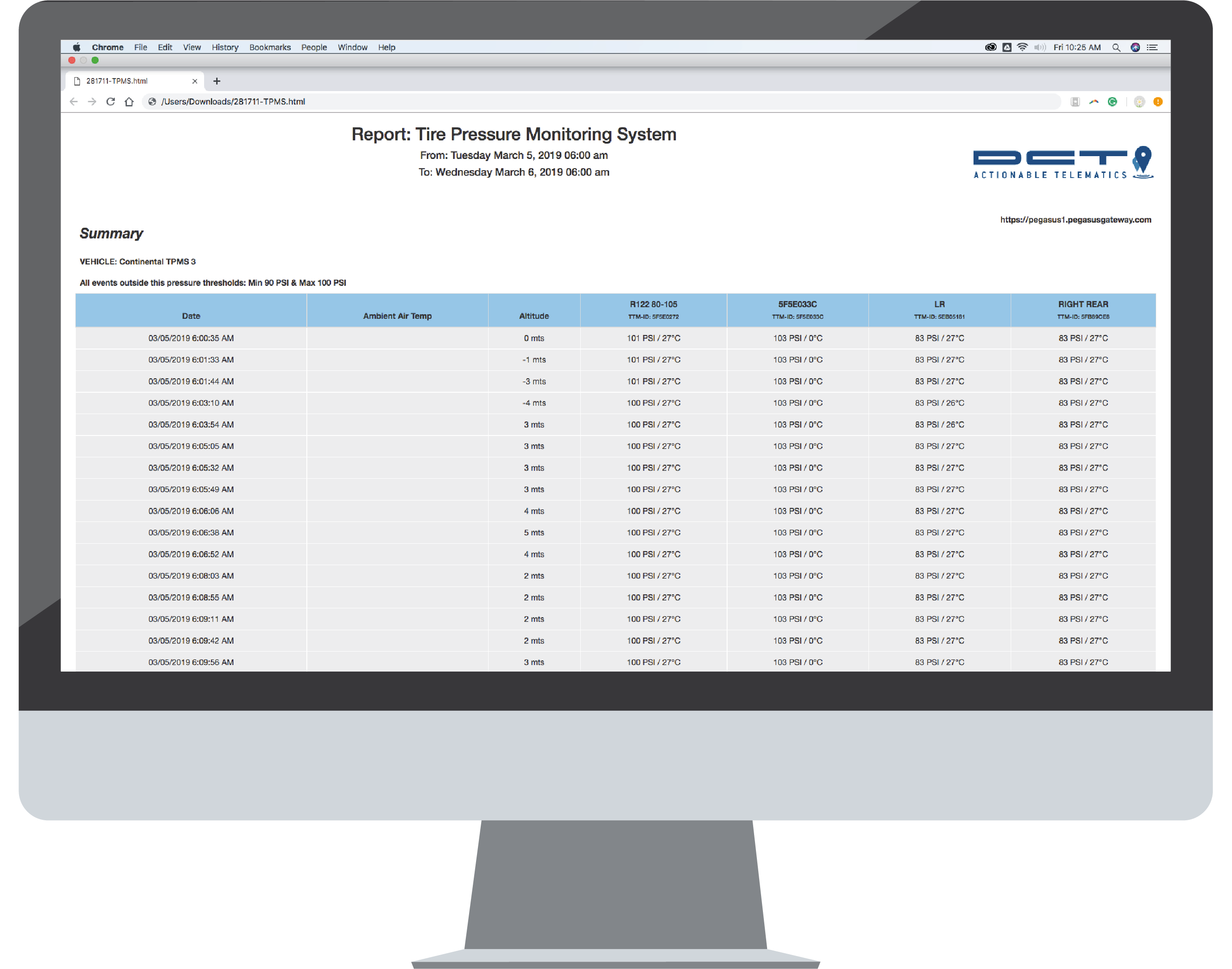Select the 0 mts altitude cell
Image resolution: width=1232 pixels, height=969 pixels.
[x=534, y=338]
